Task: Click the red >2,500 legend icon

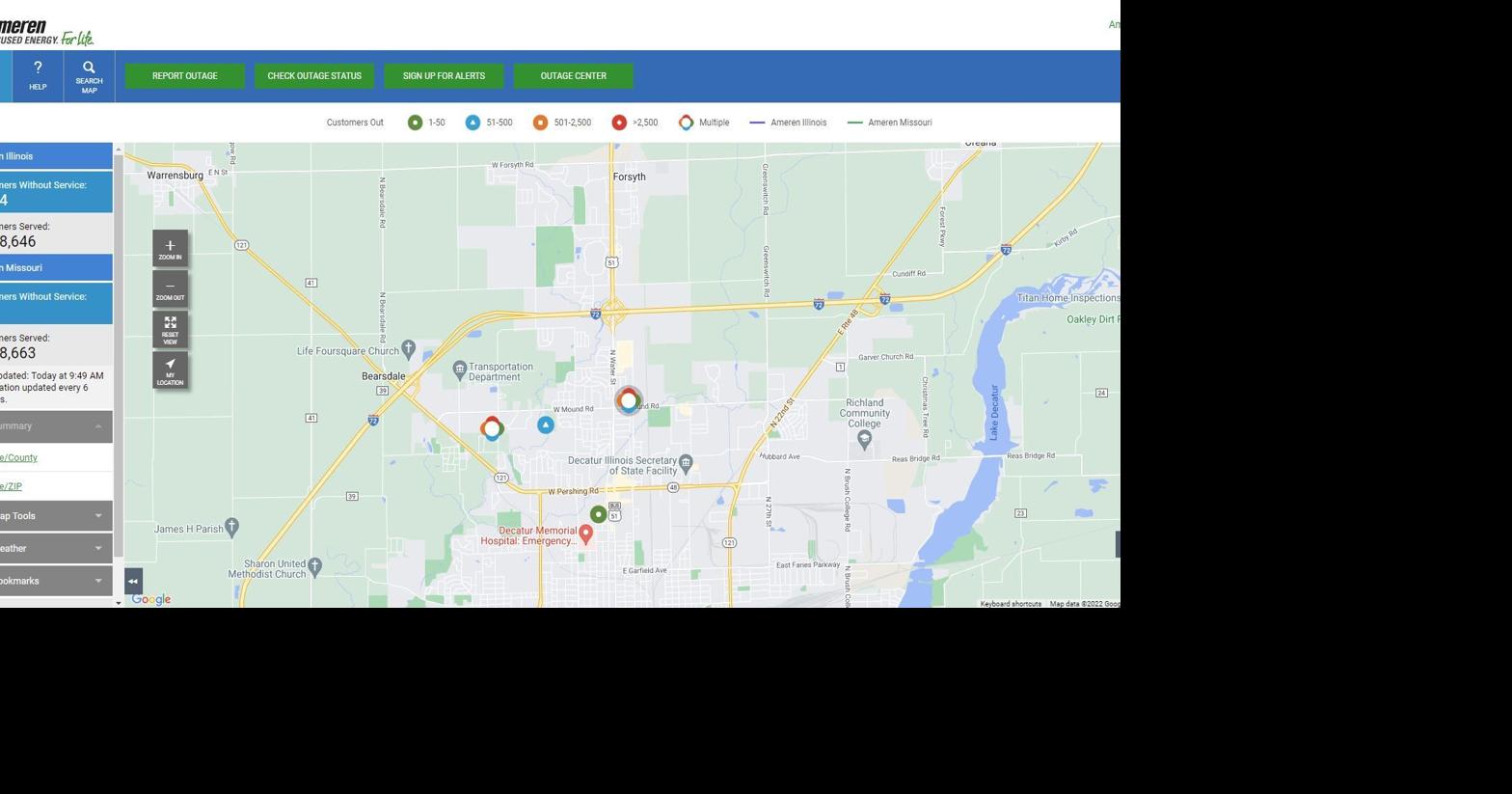Action: click(x=619, y=123)
